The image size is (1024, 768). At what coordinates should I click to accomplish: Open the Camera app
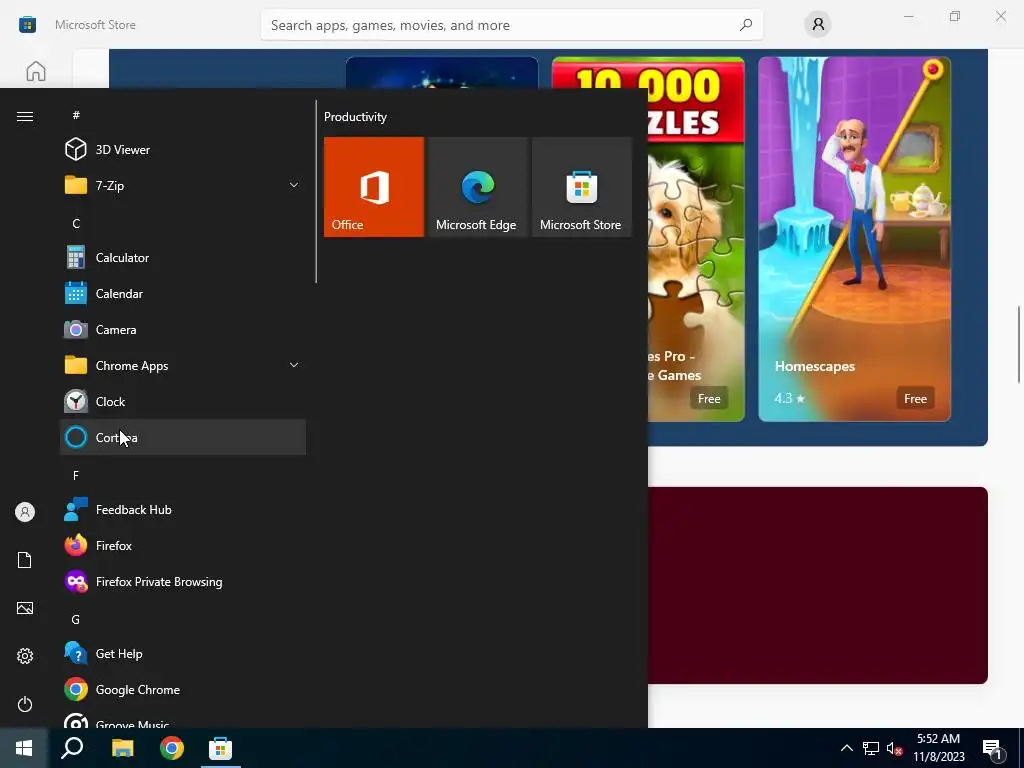click(183, 329)
